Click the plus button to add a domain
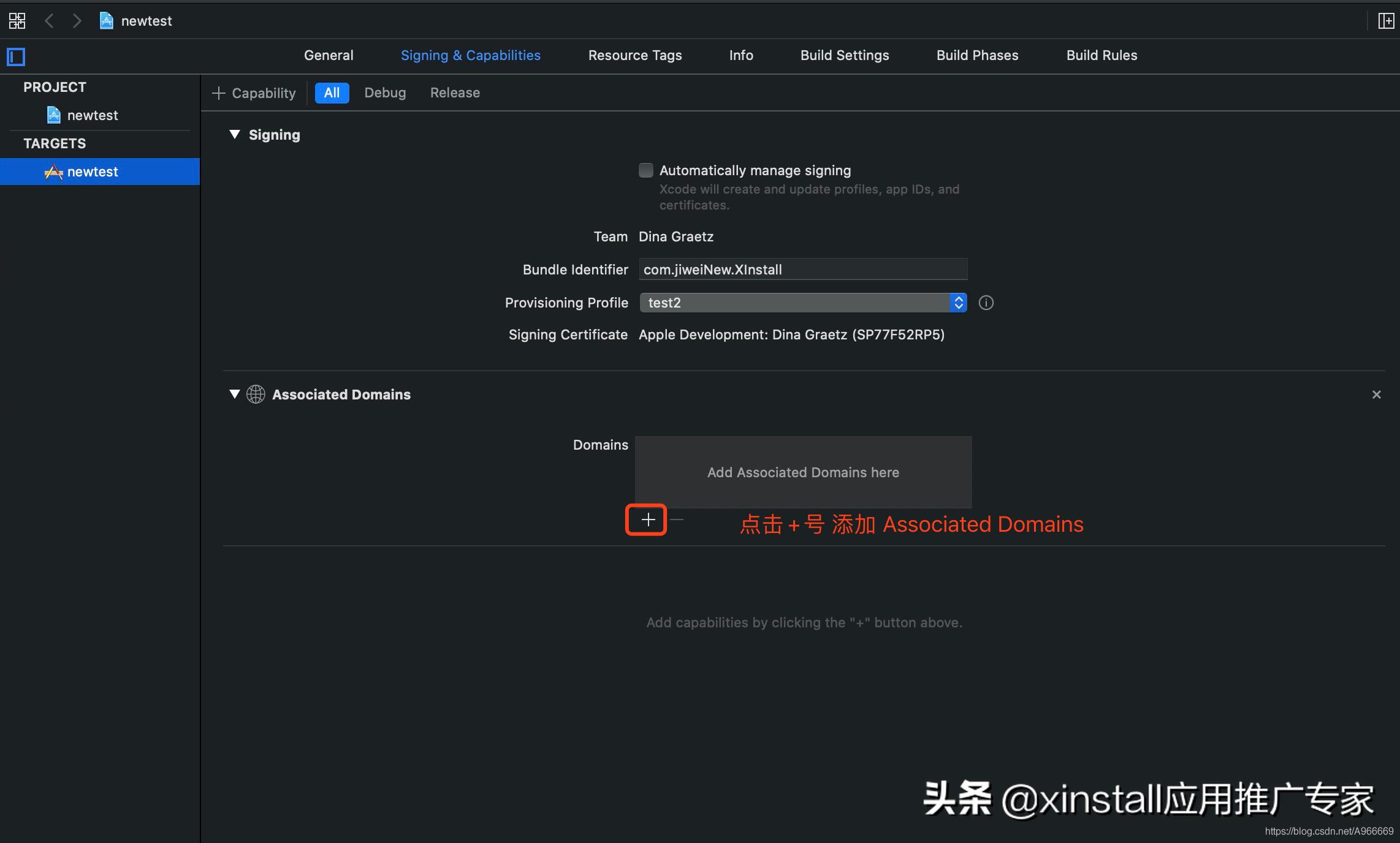The image size is (1400, 843). tap(645, 520)
